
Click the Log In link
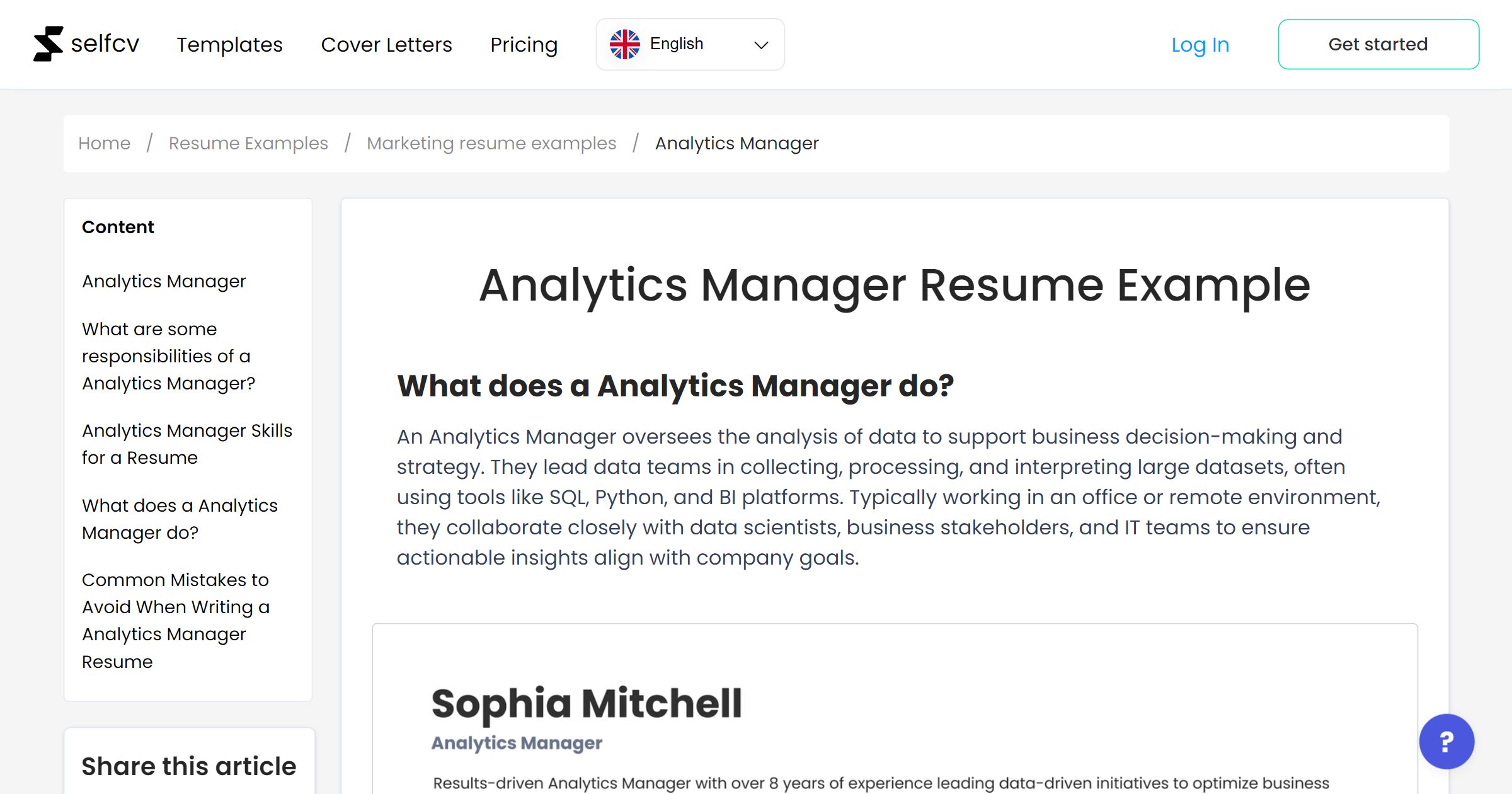(x=1200, y=44)
